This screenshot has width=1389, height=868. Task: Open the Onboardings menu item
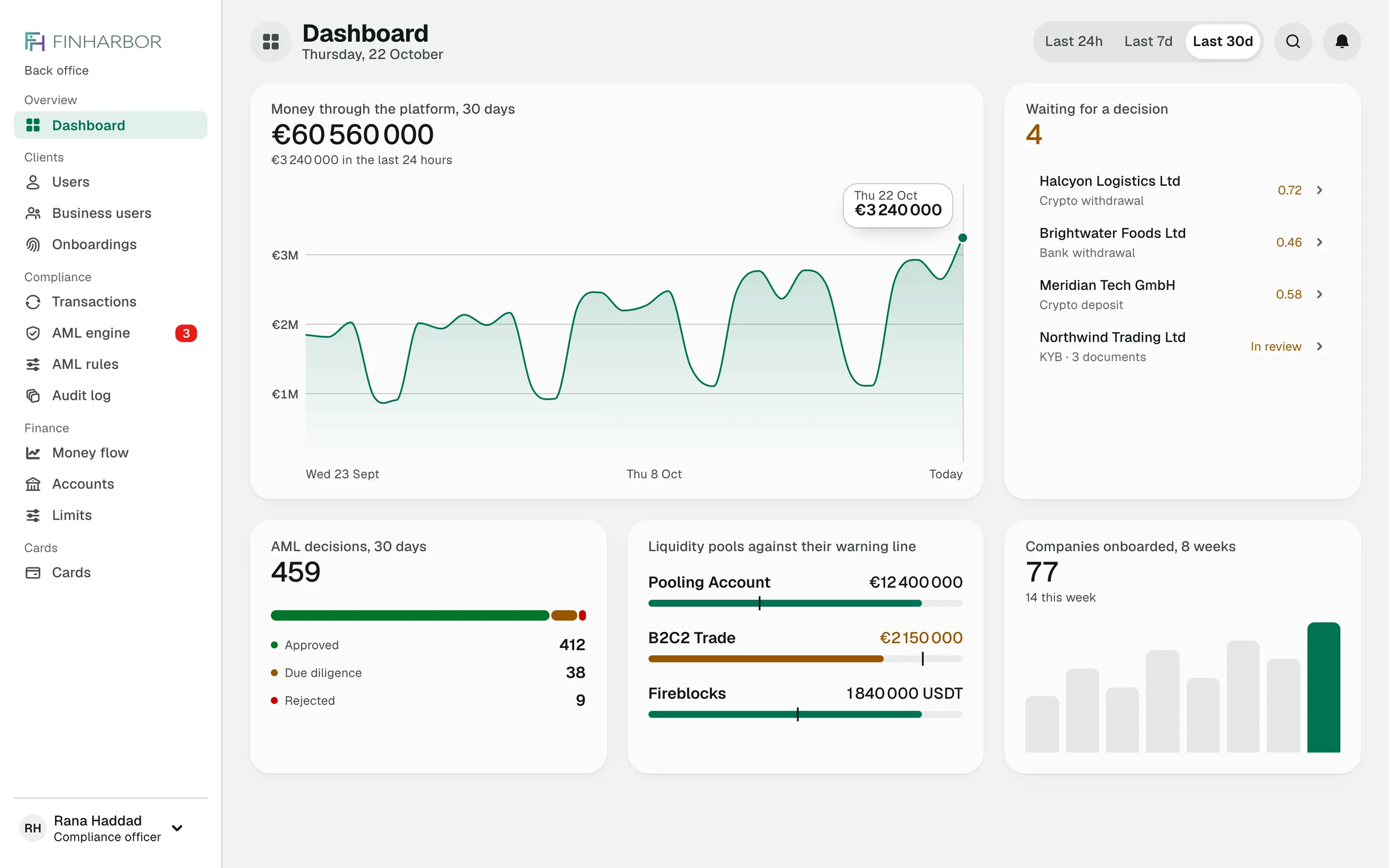[111, 245]
